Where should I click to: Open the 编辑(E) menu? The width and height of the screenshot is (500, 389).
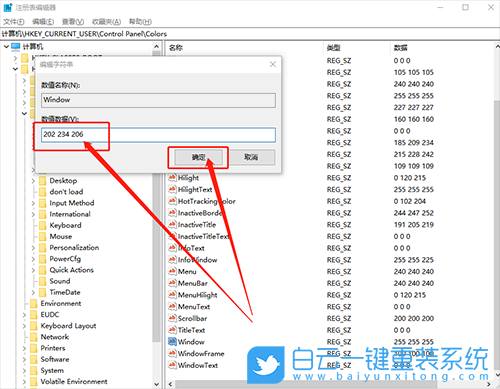43,22
